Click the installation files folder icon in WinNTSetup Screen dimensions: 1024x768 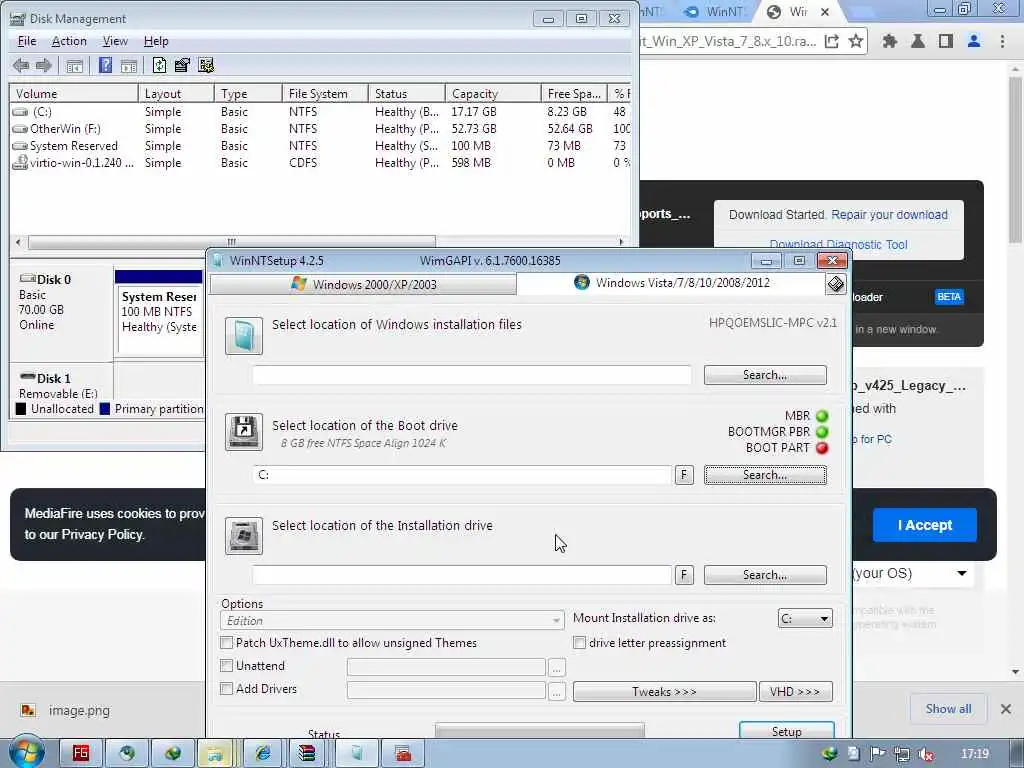(x=244, y=336)
